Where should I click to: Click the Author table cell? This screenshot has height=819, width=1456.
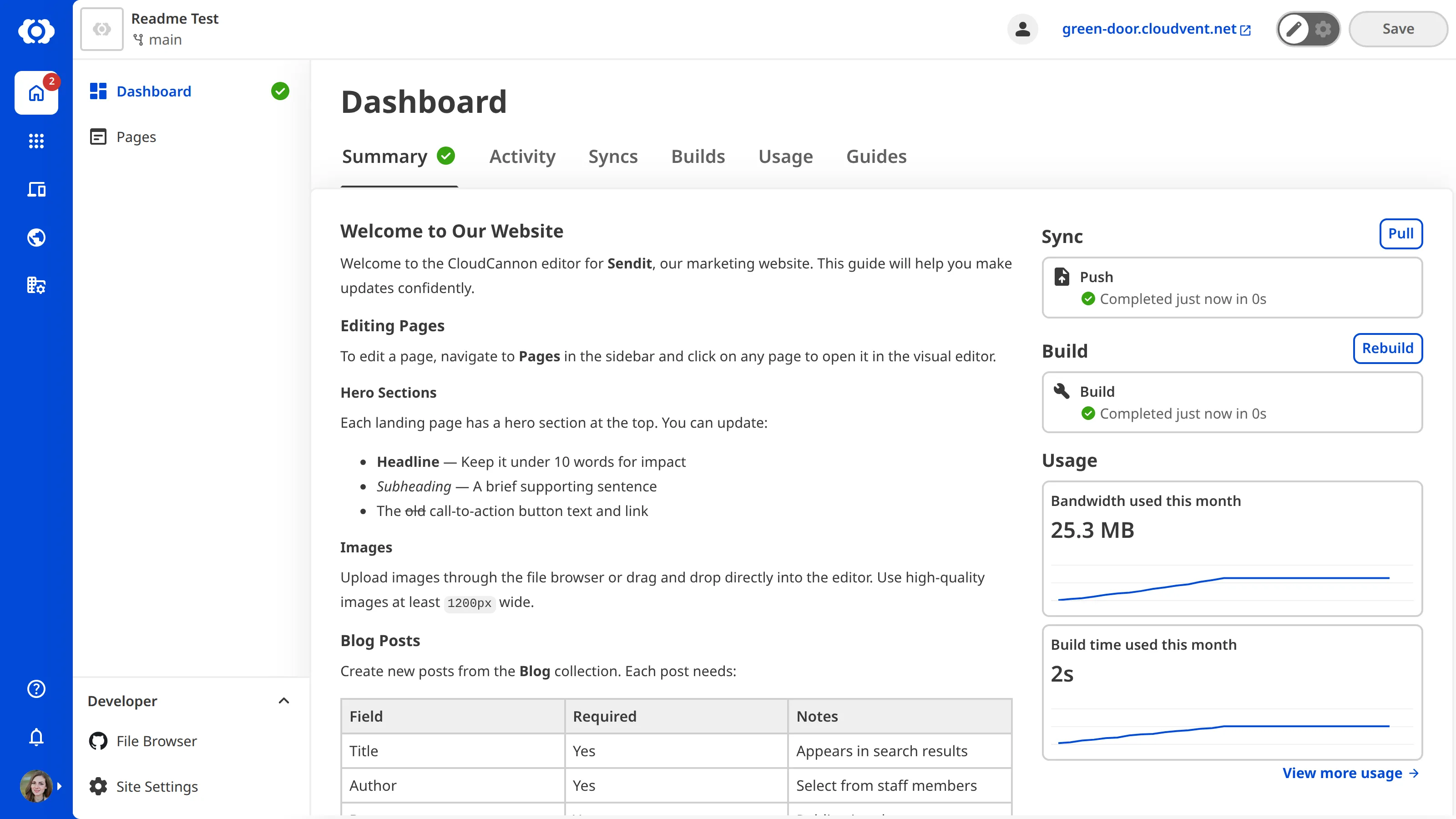point(453,786)
